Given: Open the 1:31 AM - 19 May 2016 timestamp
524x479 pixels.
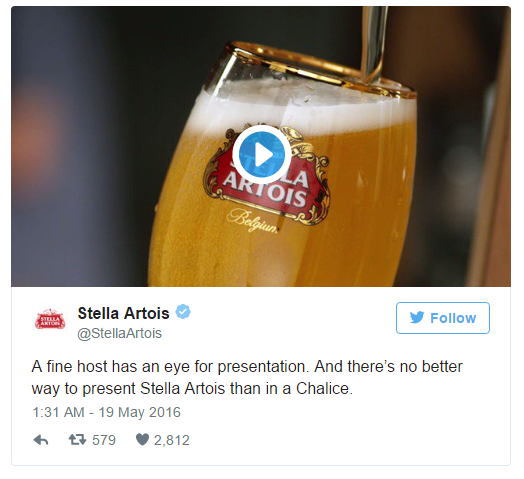Looking at the screenshot, I should (107, 412).
